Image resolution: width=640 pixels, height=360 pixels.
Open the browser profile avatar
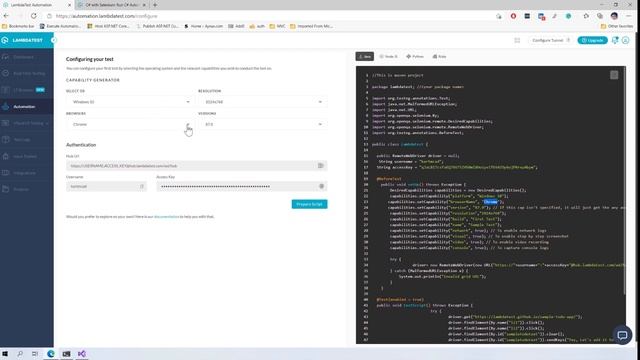tap(614, 16)
